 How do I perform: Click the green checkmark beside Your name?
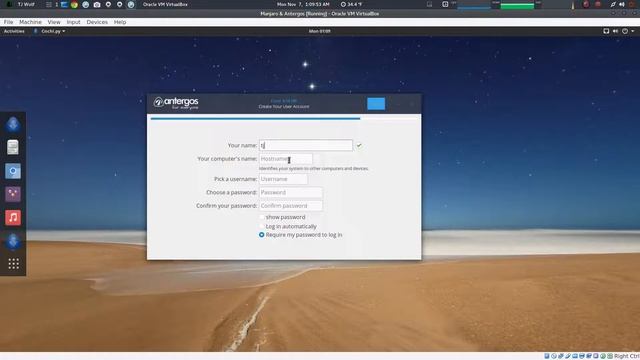coord(359,145)
